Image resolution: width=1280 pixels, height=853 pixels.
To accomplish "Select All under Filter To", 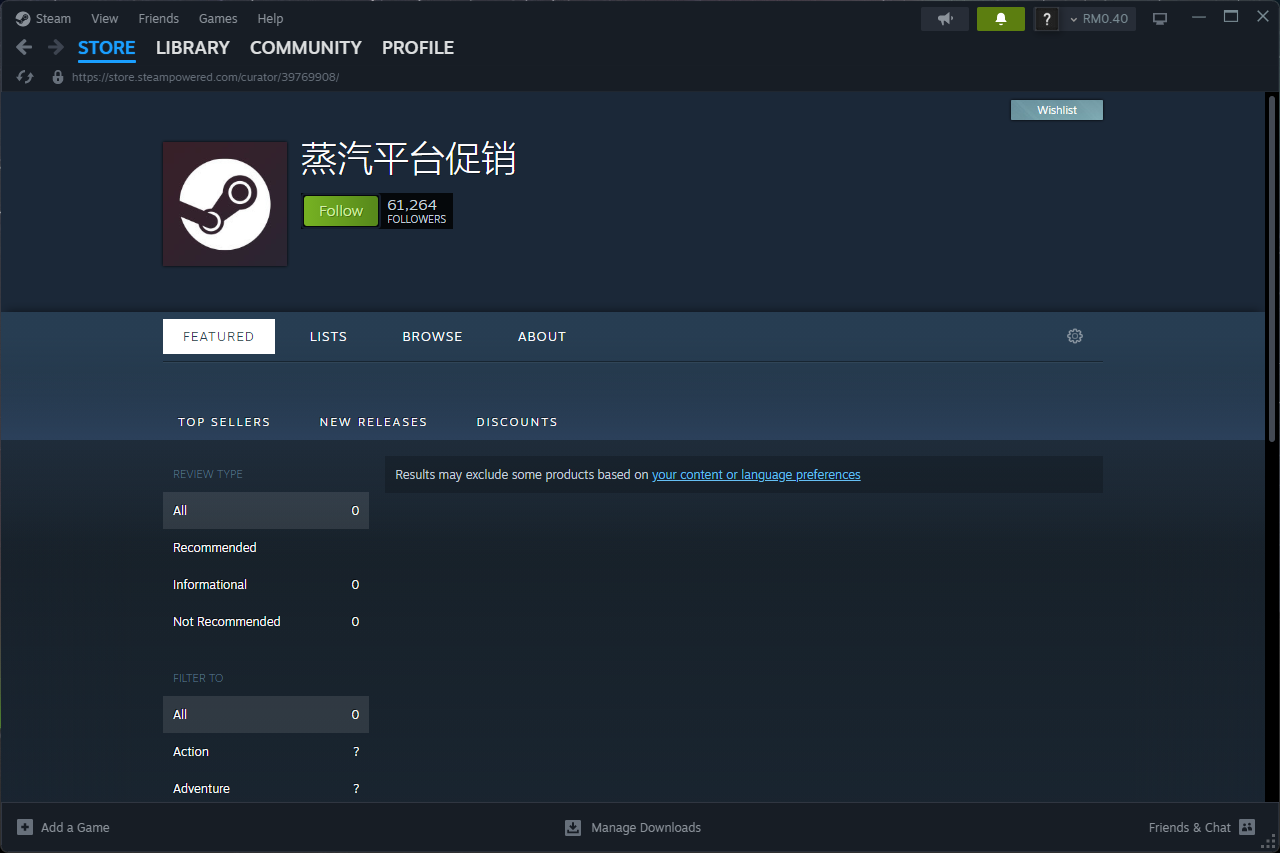I will pyautogui.click(x=266, y=714).
